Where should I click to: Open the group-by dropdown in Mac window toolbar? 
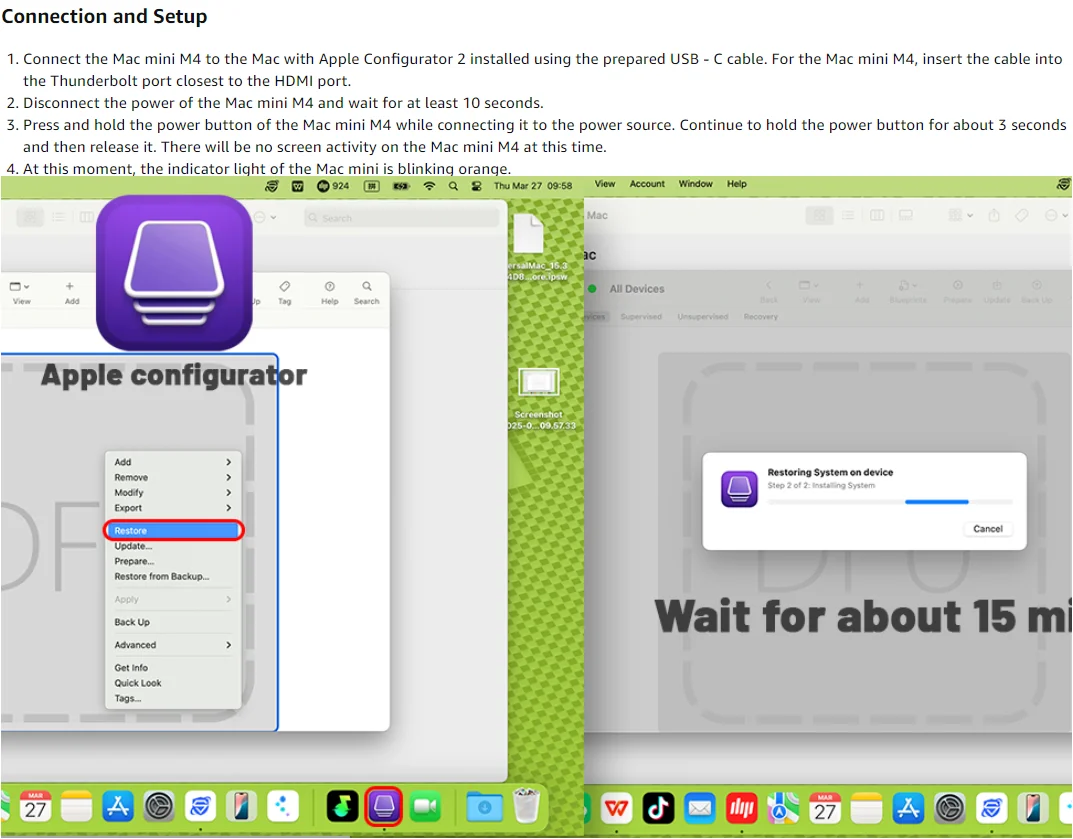point(961,216)
